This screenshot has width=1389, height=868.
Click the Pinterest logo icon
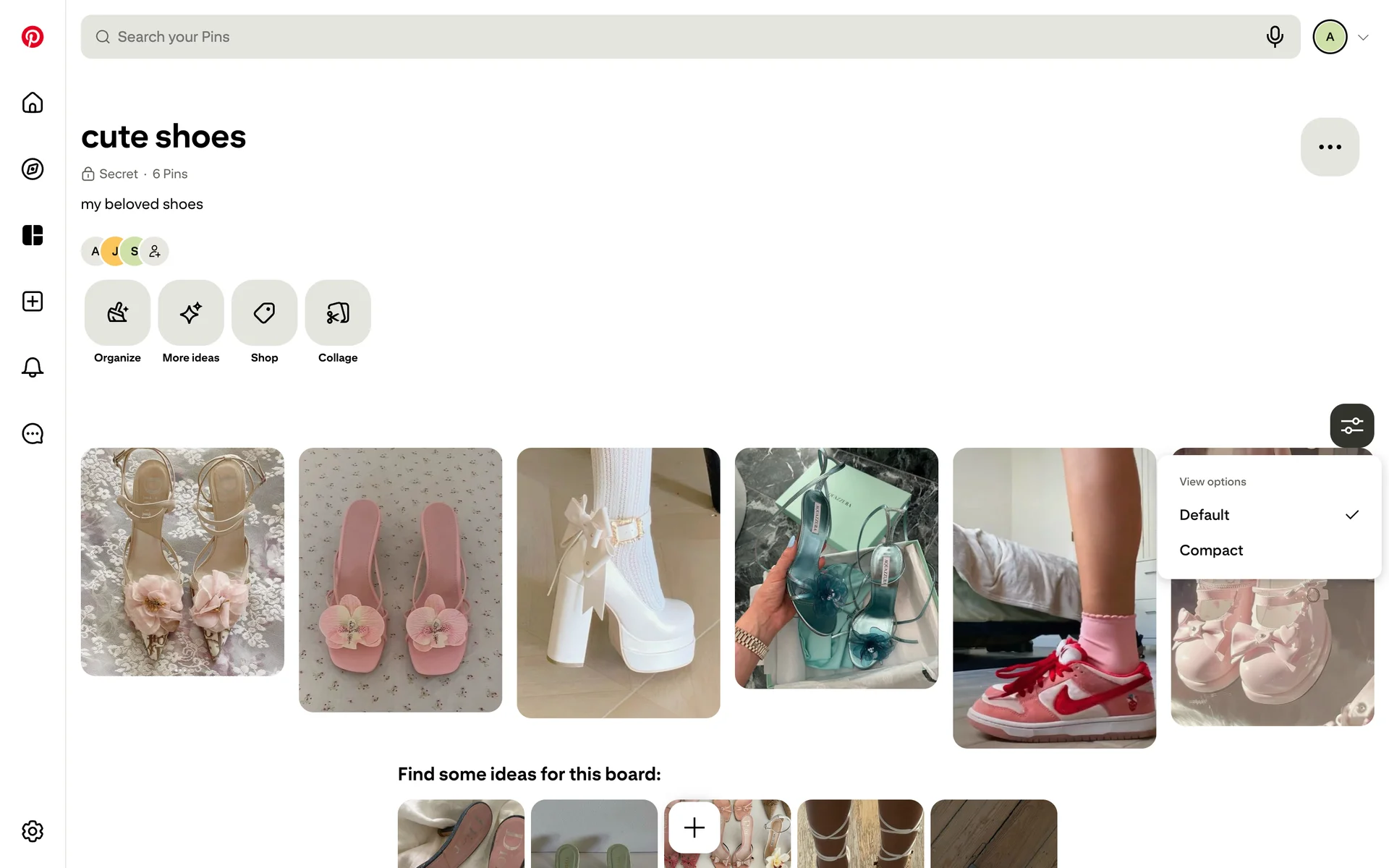33,37
